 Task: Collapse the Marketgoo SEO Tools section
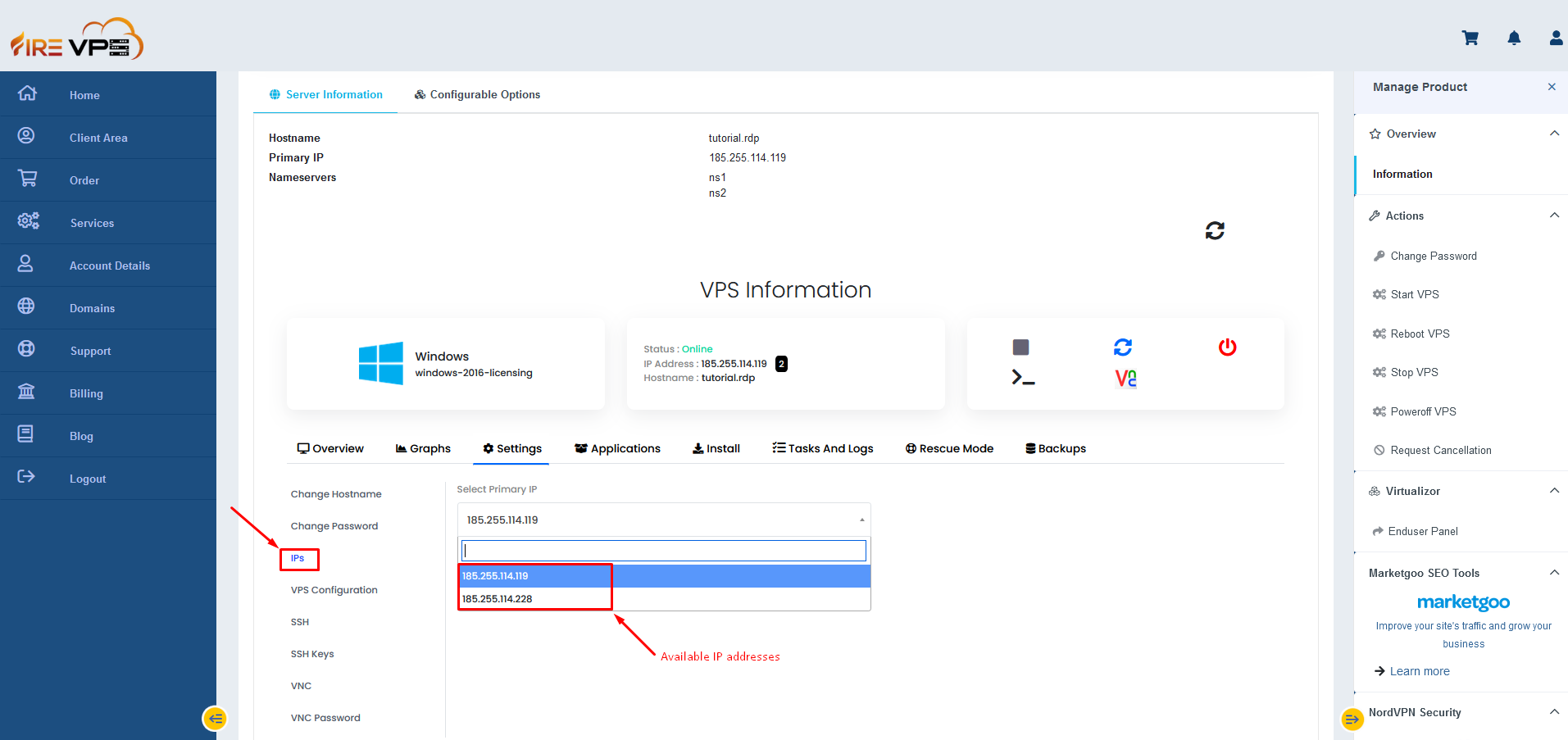pos(1554,573)
